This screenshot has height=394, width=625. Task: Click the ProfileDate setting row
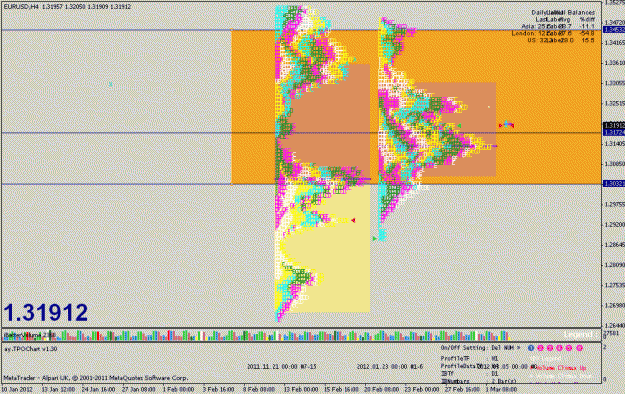488,366
